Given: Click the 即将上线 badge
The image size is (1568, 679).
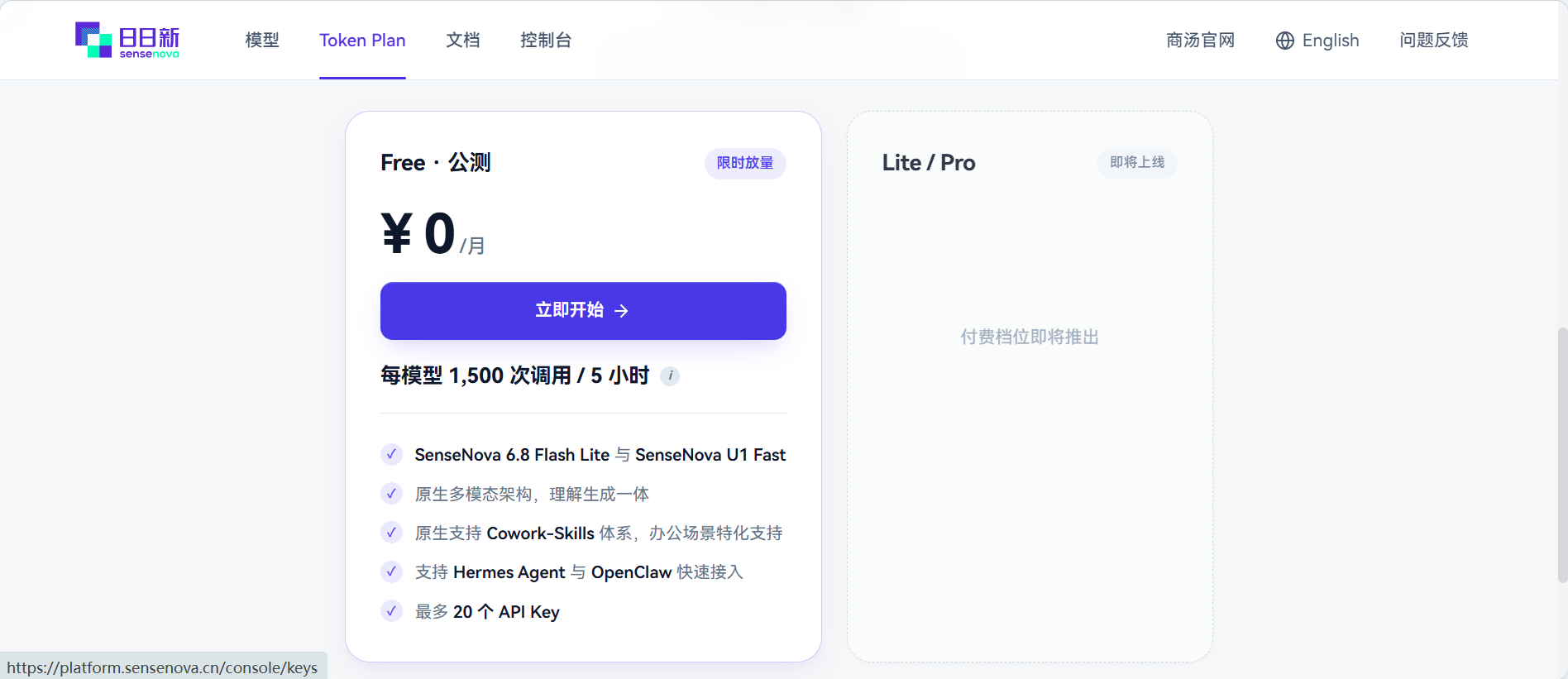Looking at the screenshot, I should pyautogui.click(x=1137, y=163).
